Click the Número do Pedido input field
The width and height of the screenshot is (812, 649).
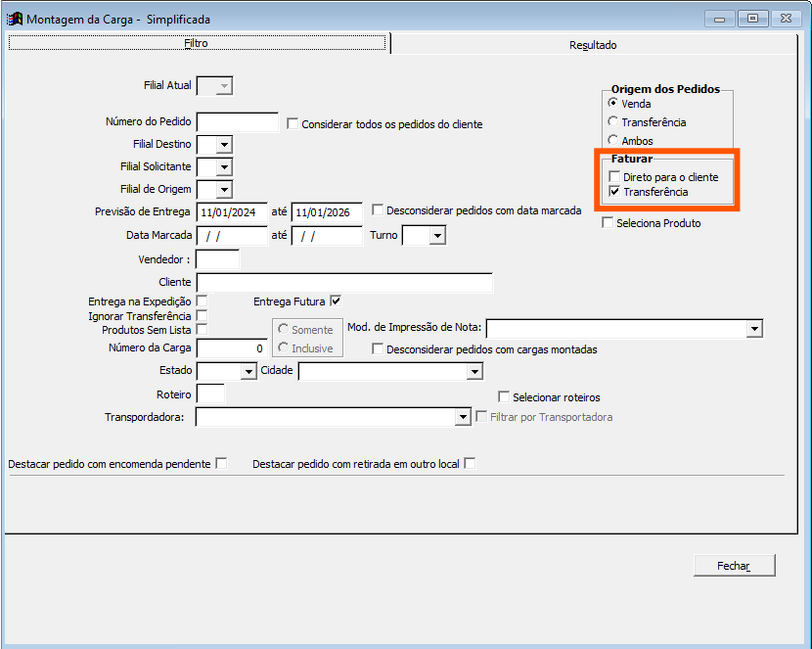[x=237, y=123]
